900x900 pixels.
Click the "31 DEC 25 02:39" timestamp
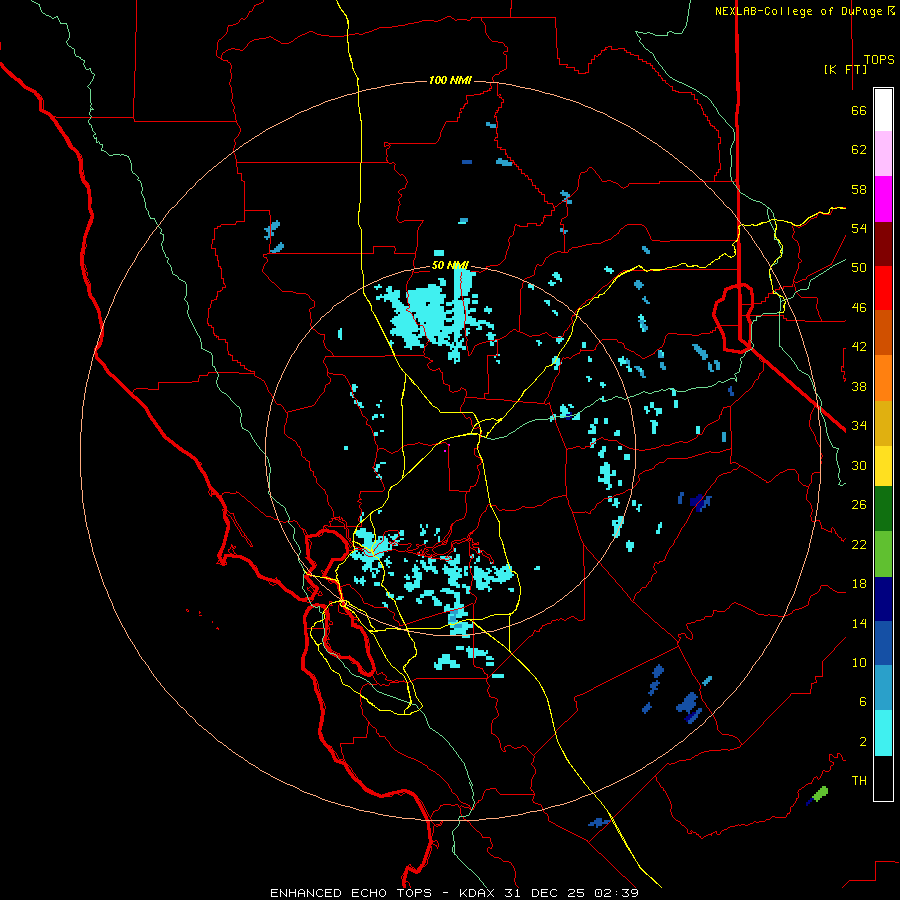pos(571,893)
